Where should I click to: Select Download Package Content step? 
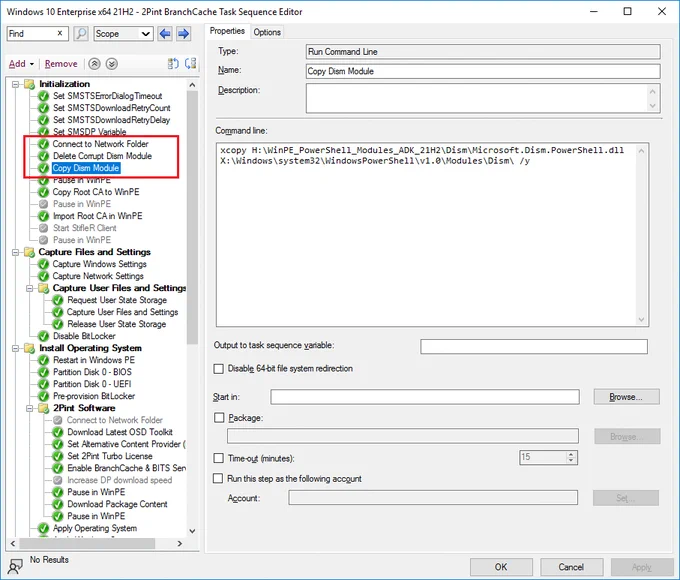[x=117, y=504]
